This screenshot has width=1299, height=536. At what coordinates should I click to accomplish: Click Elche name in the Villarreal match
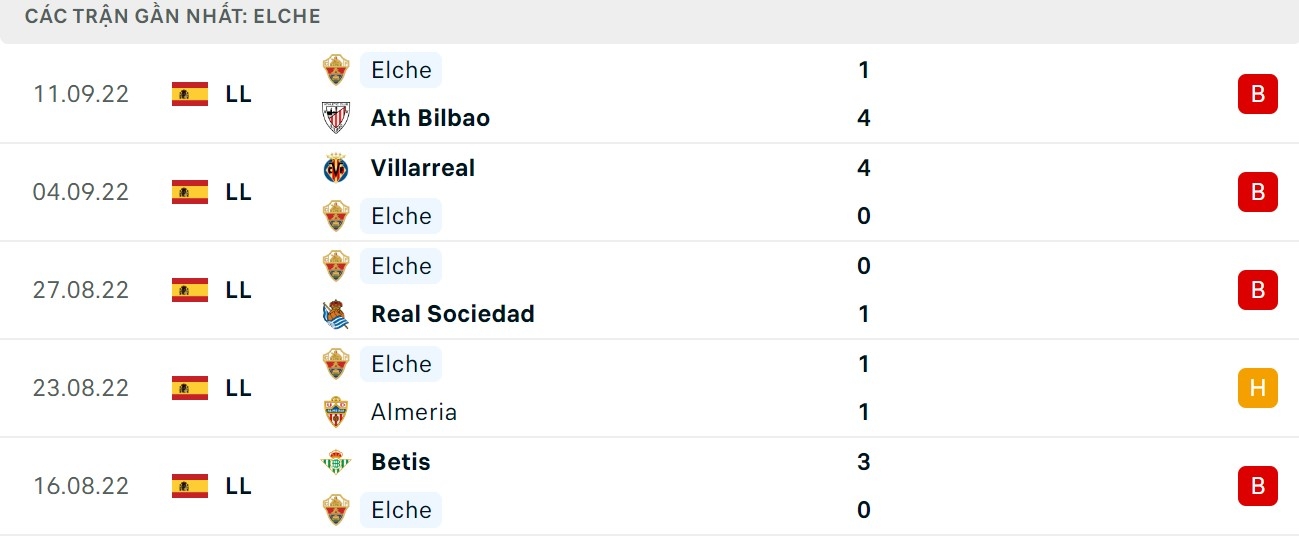coord(401,216)
